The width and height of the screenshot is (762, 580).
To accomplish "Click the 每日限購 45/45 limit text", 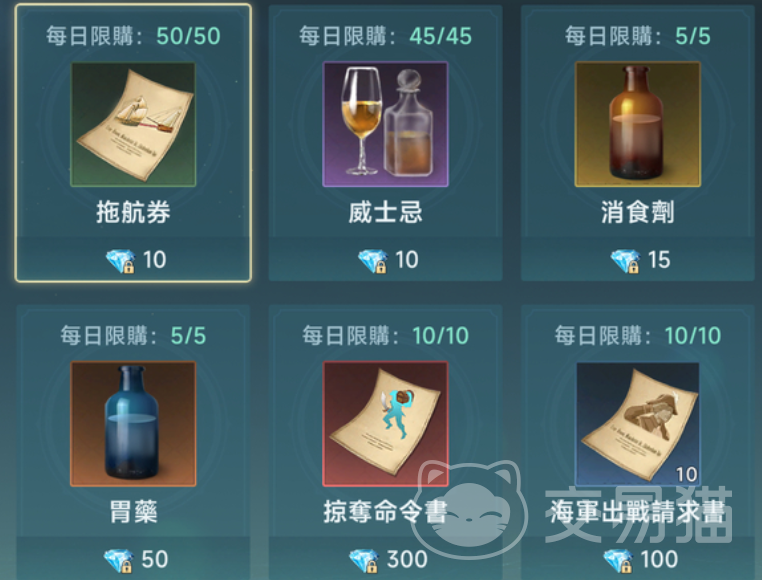I will pyautogui.click(x=385, y=36).
